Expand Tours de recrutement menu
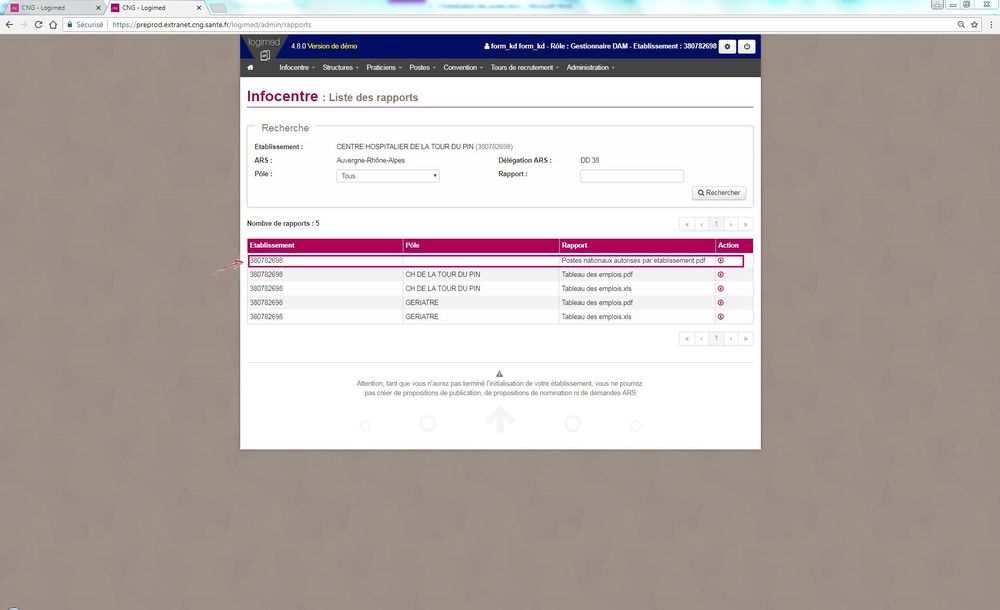The height and width of the screenshot is (610, 1000). coord(524,68)
